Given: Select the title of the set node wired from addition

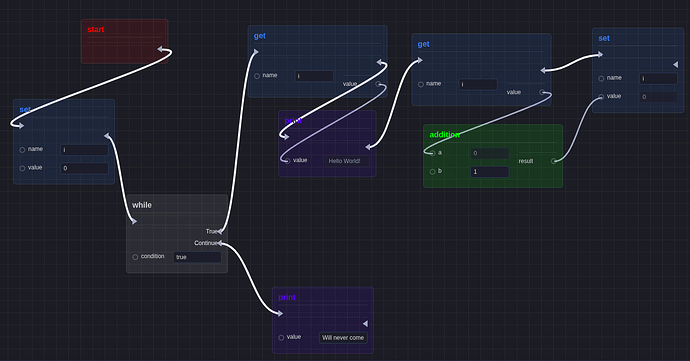Looking at the screenshot, I should tap(604, 39).
